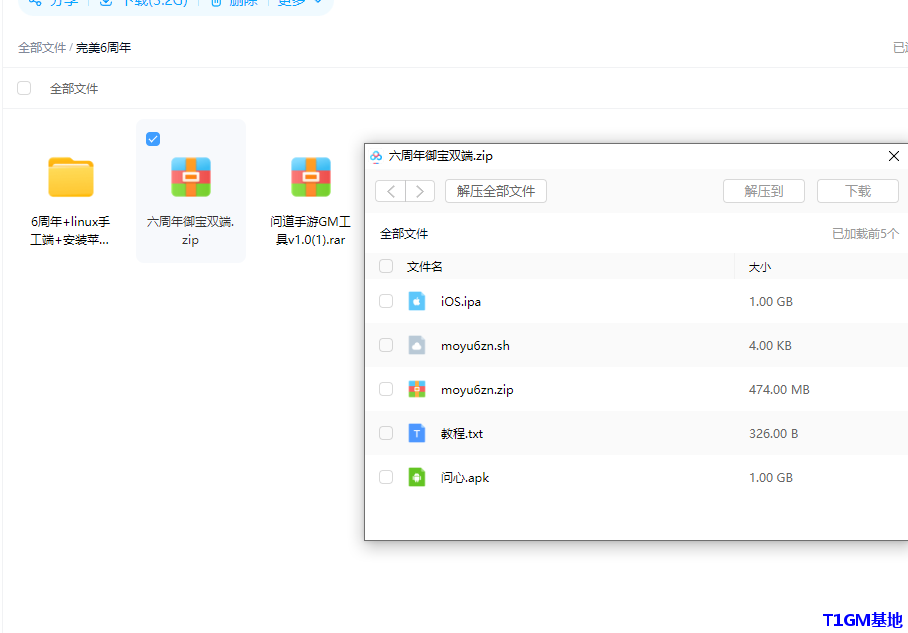Screen dimensions: 908x633
Task: Tick the checkbox for 教程.txt
Action: (x=386, y=433)
